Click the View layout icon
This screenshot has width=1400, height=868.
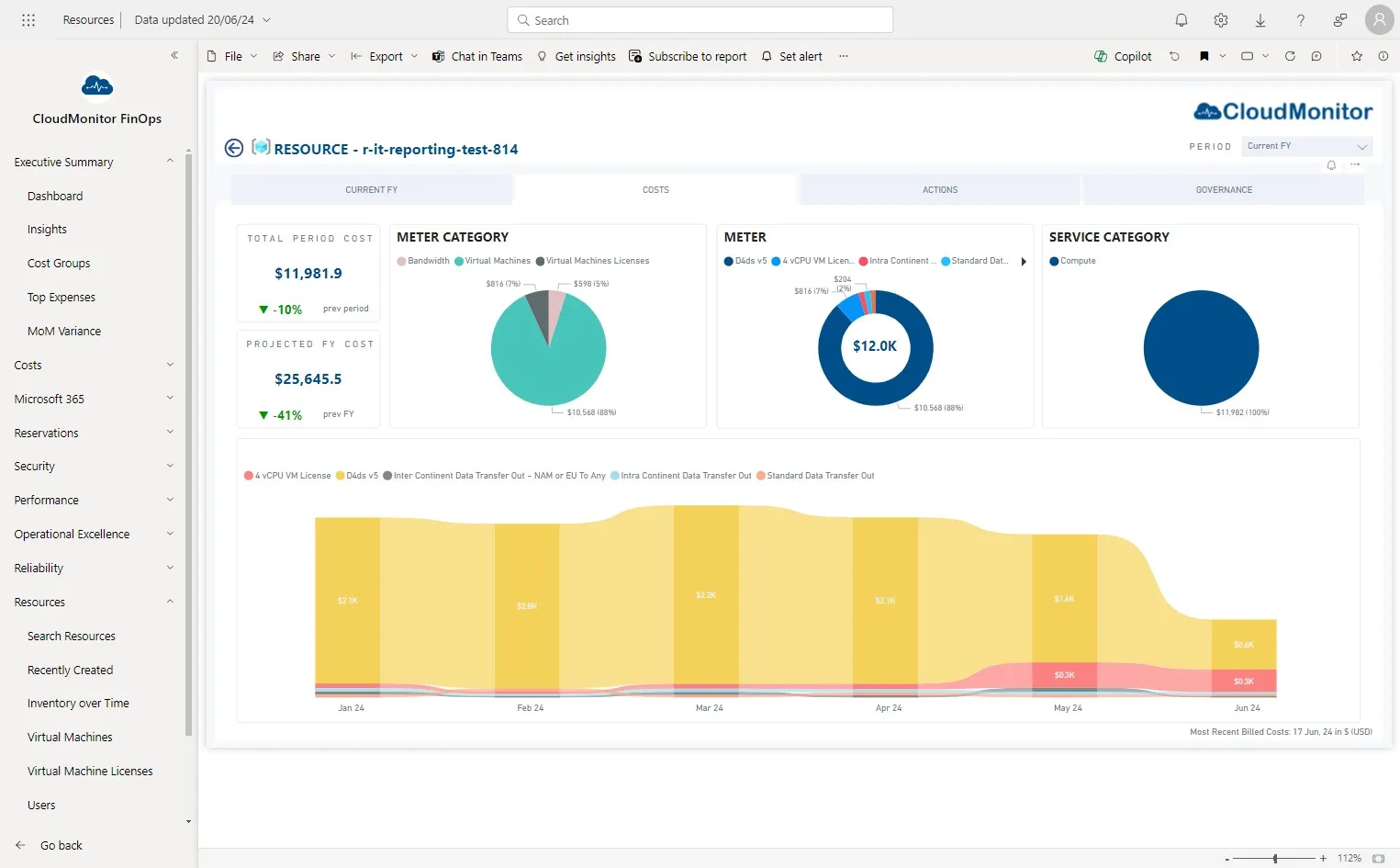pos(1247,56)
